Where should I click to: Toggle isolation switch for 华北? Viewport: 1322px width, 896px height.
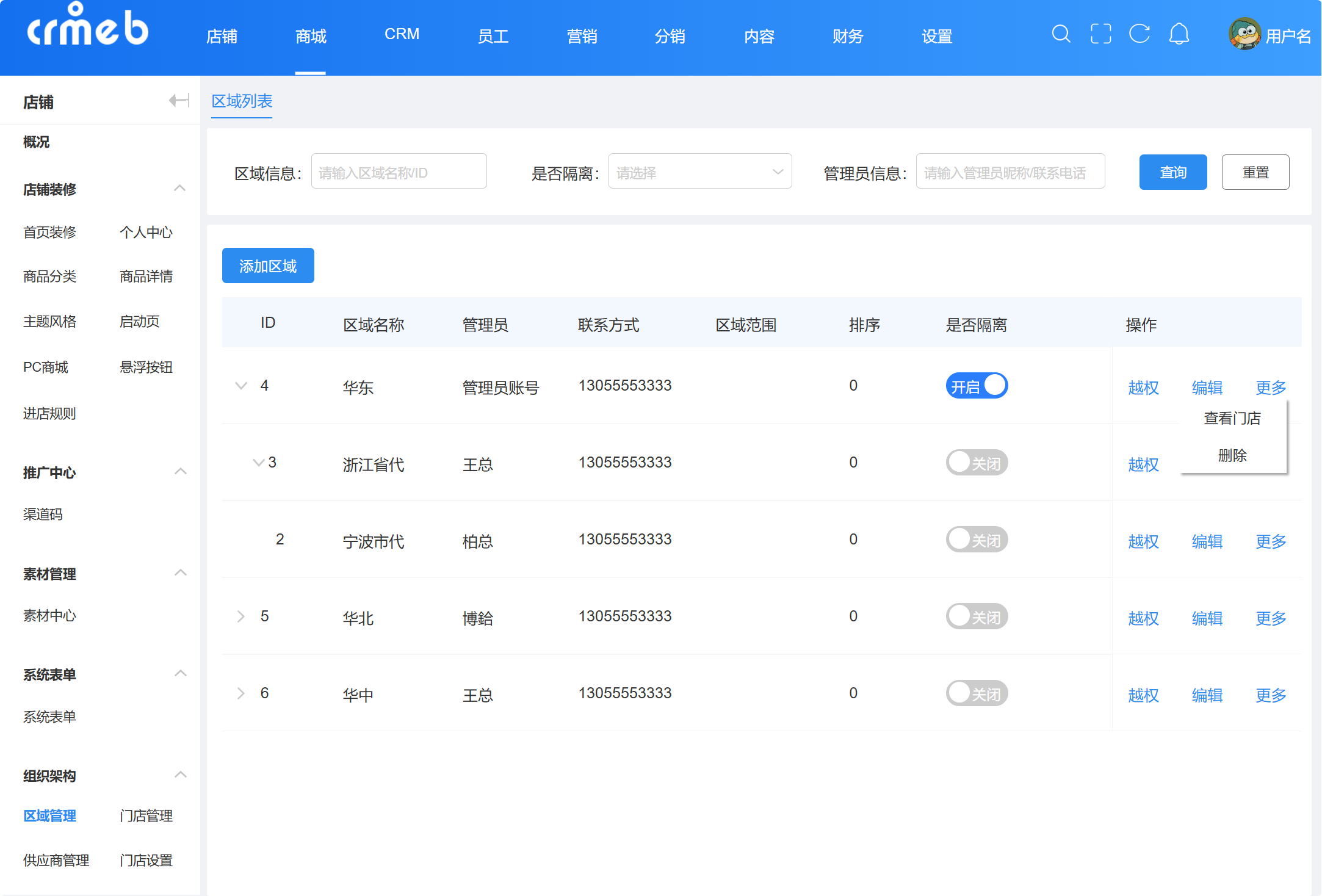pos(977,617)
